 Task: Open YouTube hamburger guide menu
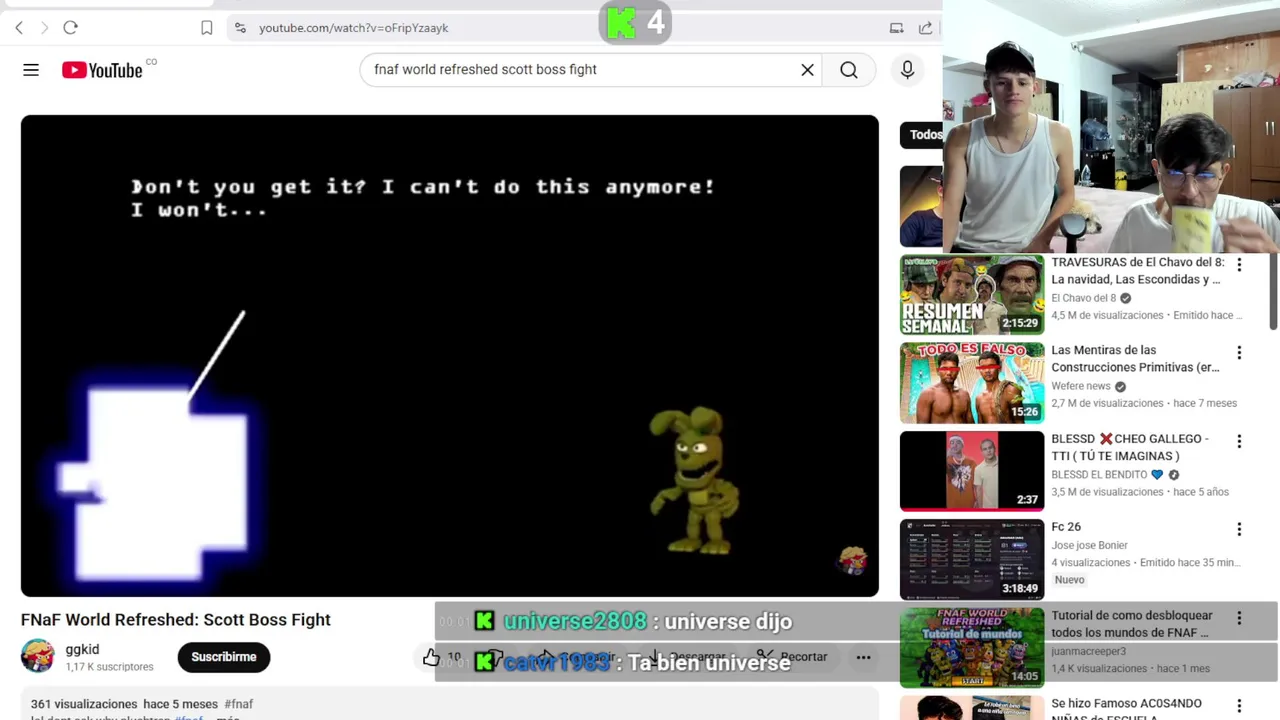click(31, 70)
